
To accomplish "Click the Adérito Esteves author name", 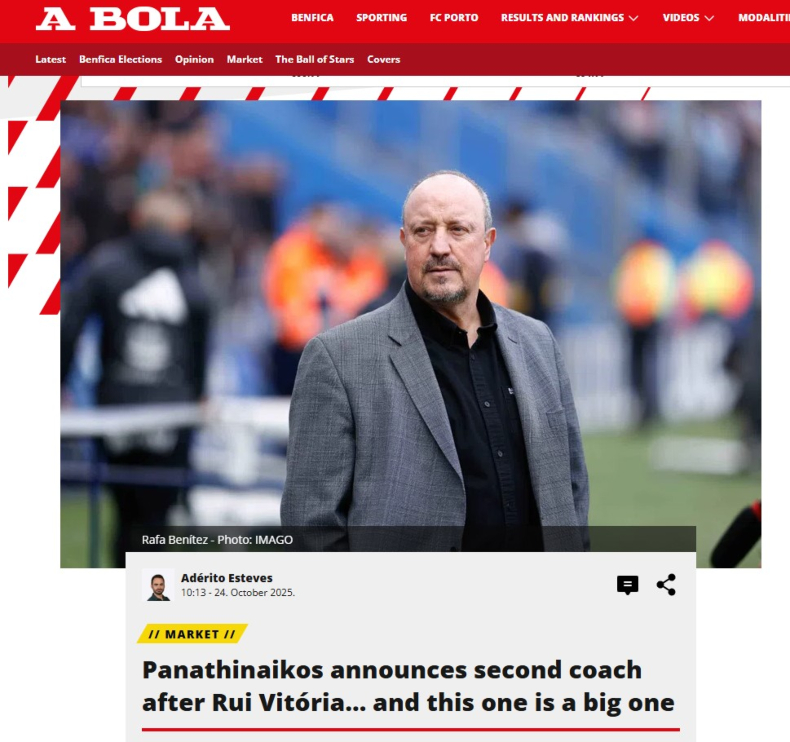I will 227,578.
